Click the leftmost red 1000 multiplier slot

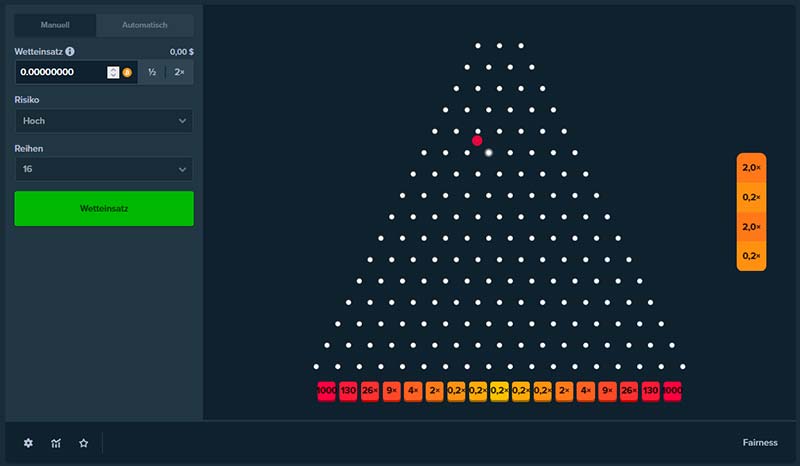326,391
